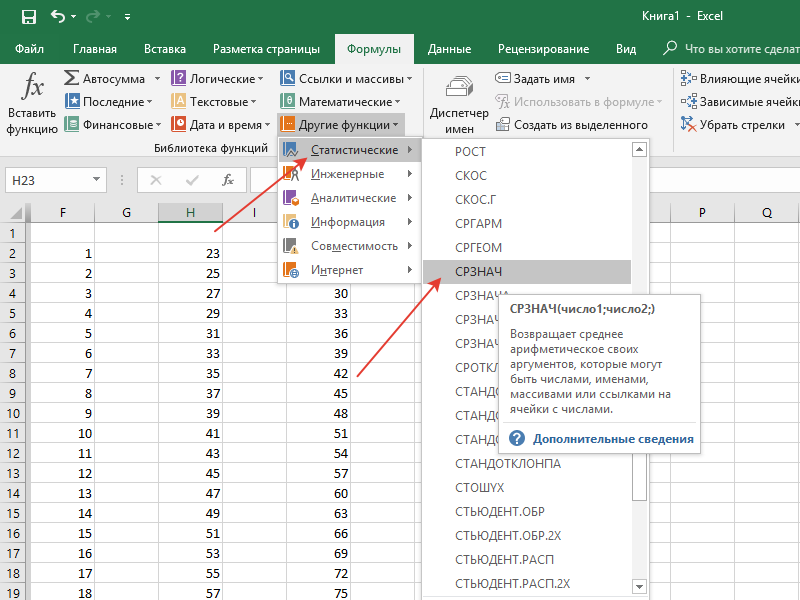800x600 pixels.
Task: Switch to the Главная tab
Action: tap(95, 49)
